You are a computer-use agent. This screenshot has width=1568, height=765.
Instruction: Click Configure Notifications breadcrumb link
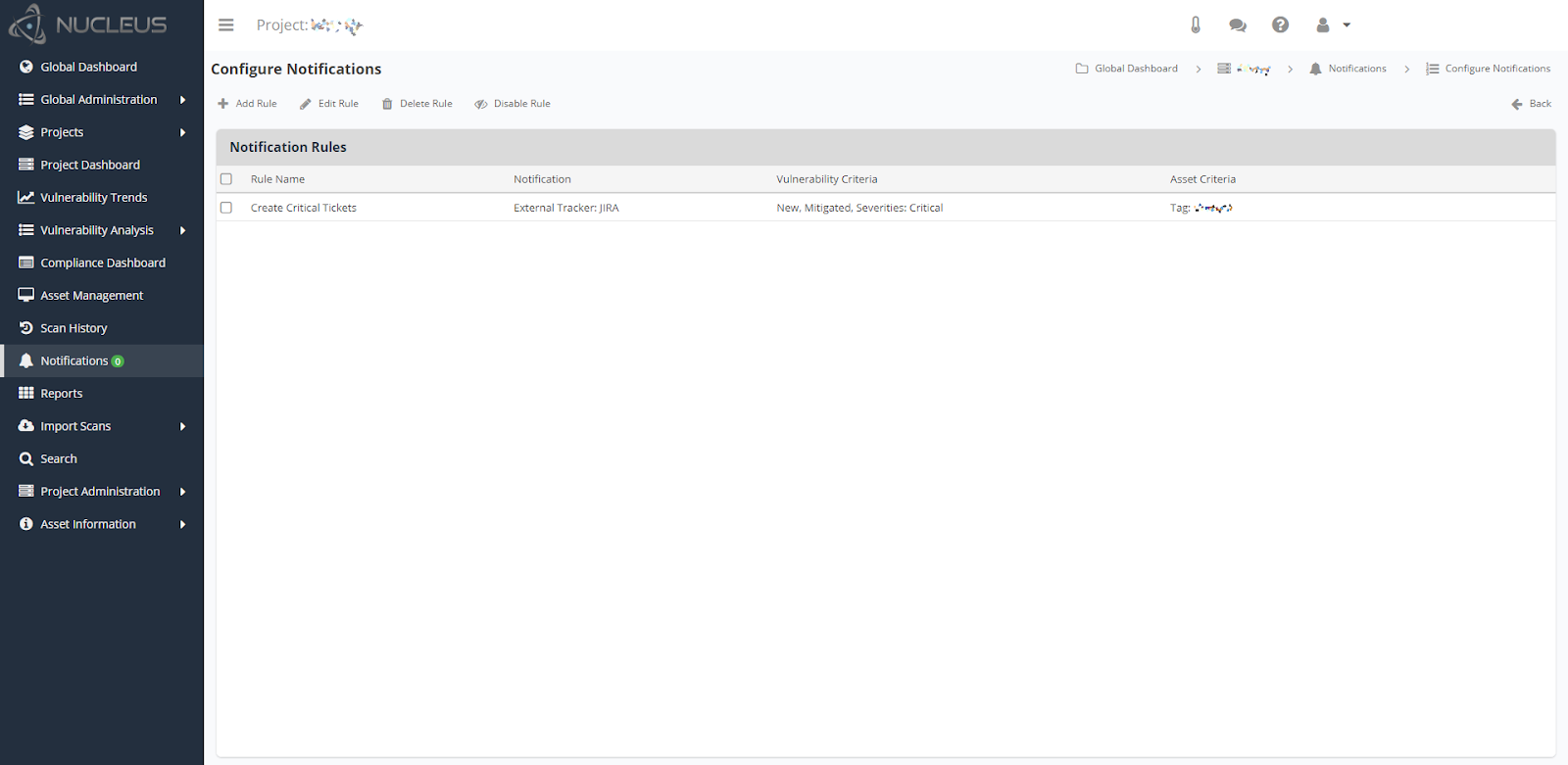1497,69
